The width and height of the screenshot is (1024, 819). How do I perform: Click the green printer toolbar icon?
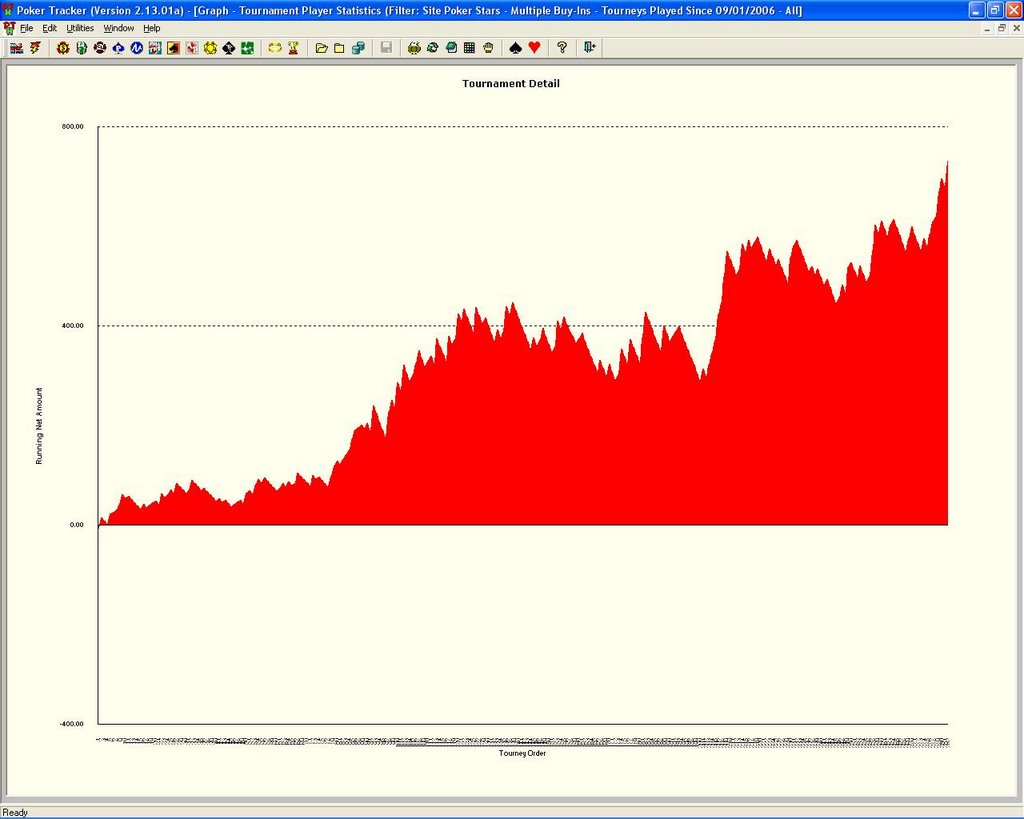click(414, 48)
